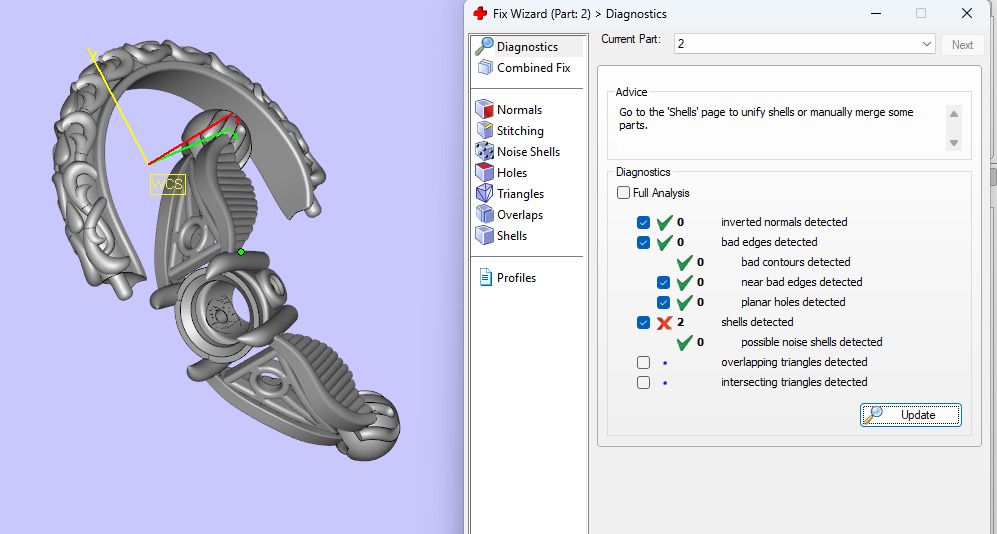Viewport: 997px width, 534px height.
Task: Close the Fix Wizard window
Action: tap(966, 13)
